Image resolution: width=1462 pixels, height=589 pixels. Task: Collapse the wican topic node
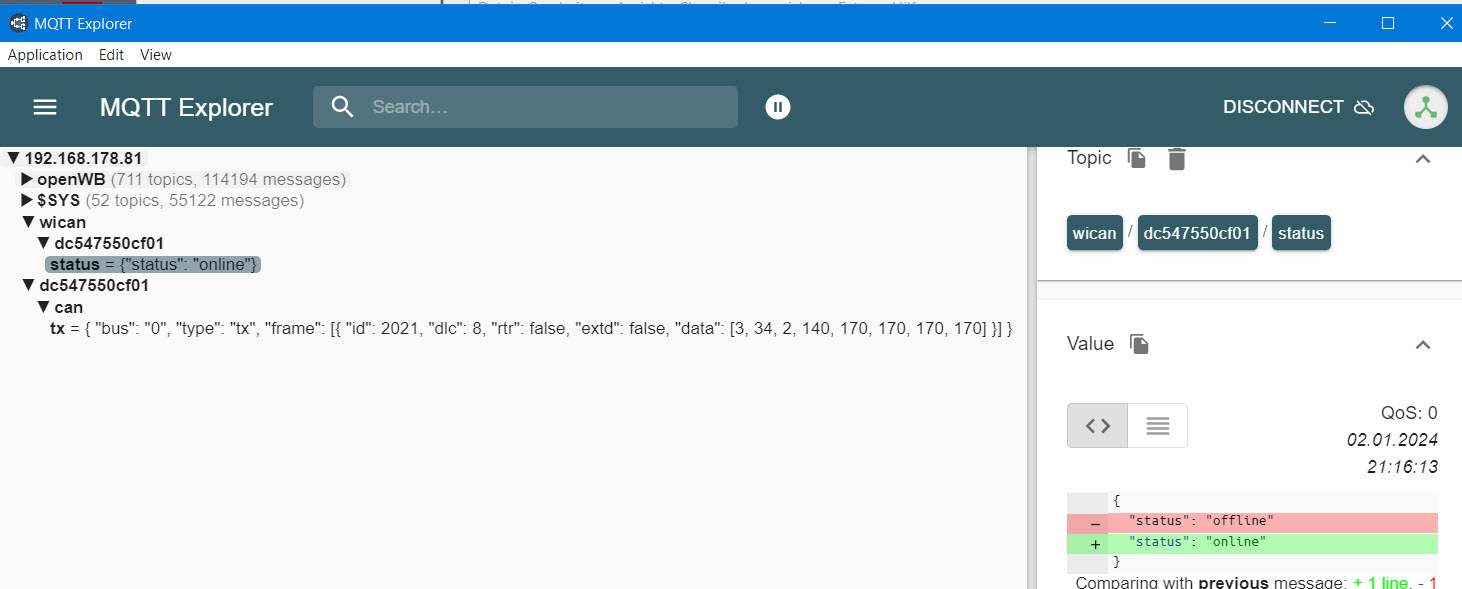(x=28, y=222)
